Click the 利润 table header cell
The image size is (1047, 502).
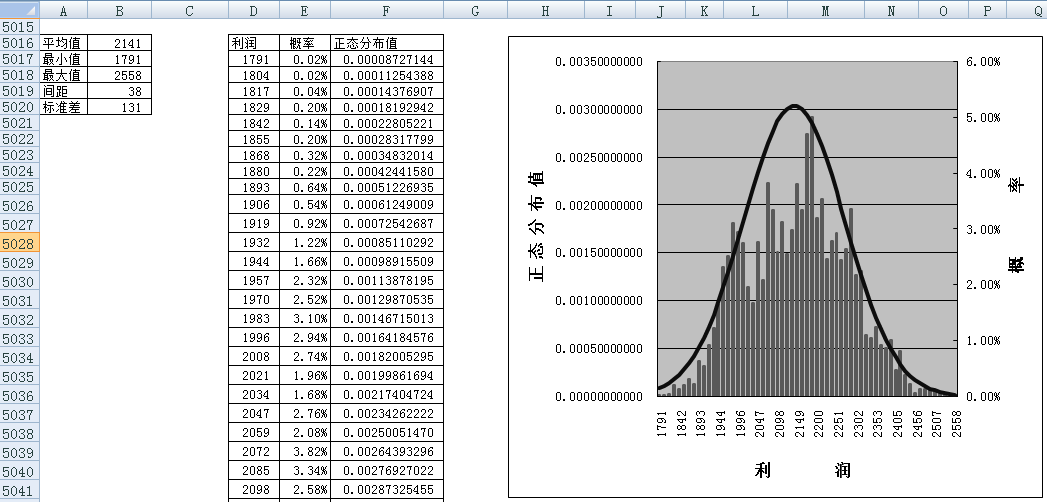pos(253,44)
